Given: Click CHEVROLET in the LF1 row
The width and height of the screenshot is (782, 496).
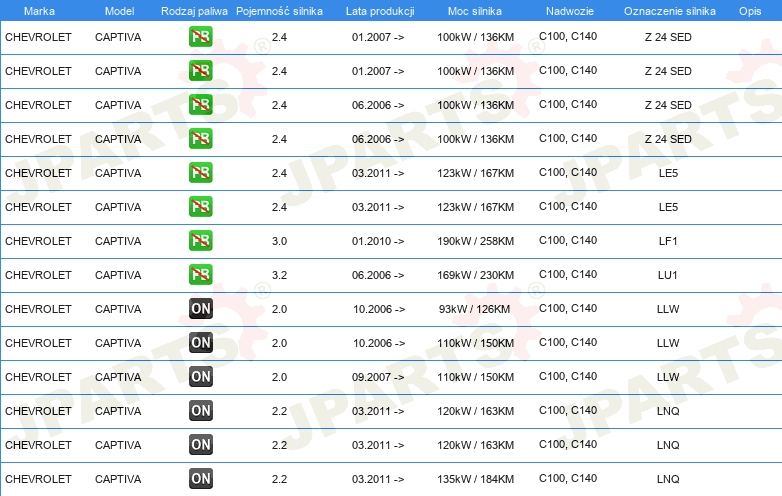Looking at the screenshot, I should 38,241.
